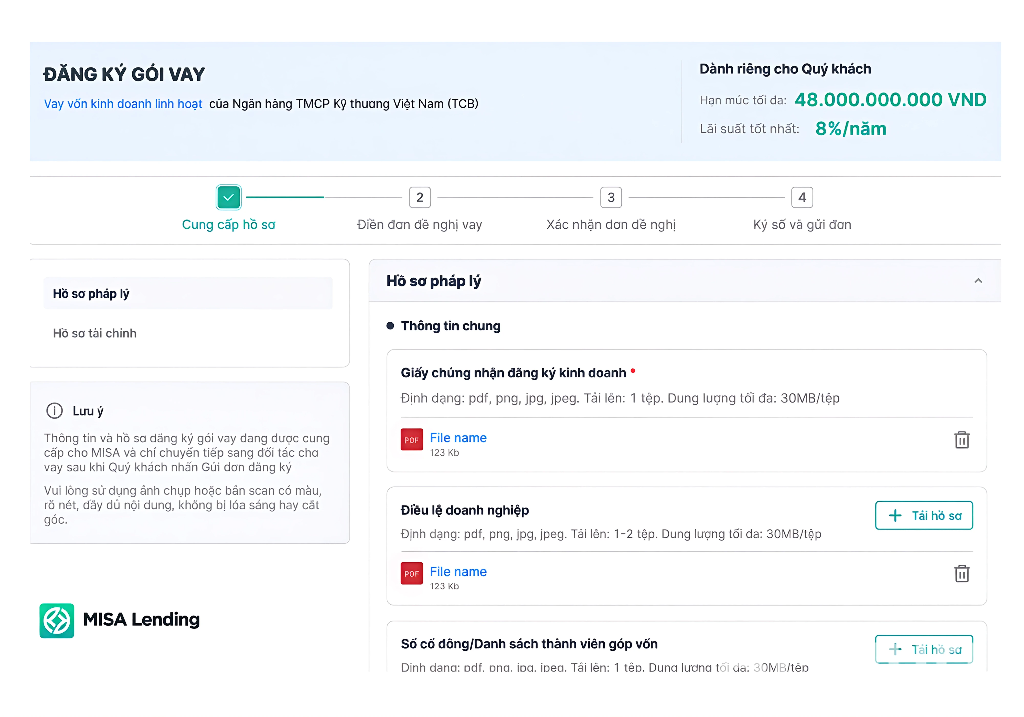Click the PDF icon beside Giấy chứng nhận file
The image size is (1024, 717).
coord(411,439)
